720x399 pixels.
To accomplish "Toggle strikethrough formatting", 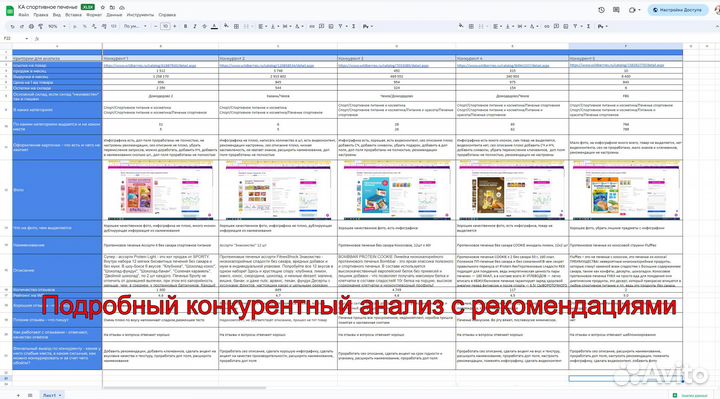I will coord(204,27).
